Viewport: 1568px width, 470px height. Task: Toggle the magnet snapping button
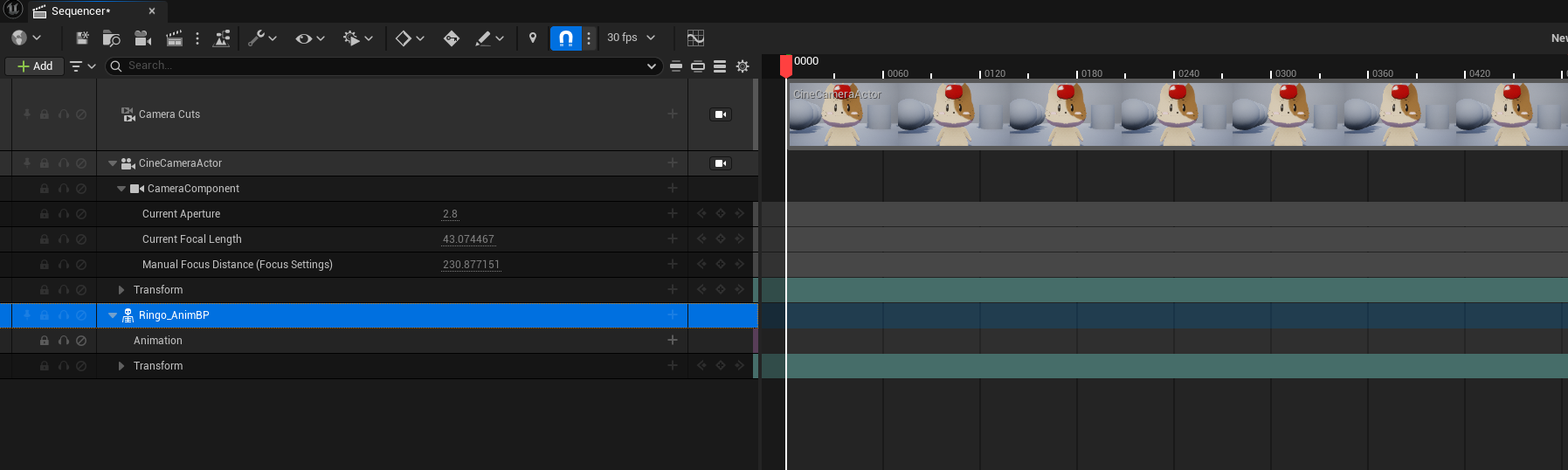[x=565, y=38]
